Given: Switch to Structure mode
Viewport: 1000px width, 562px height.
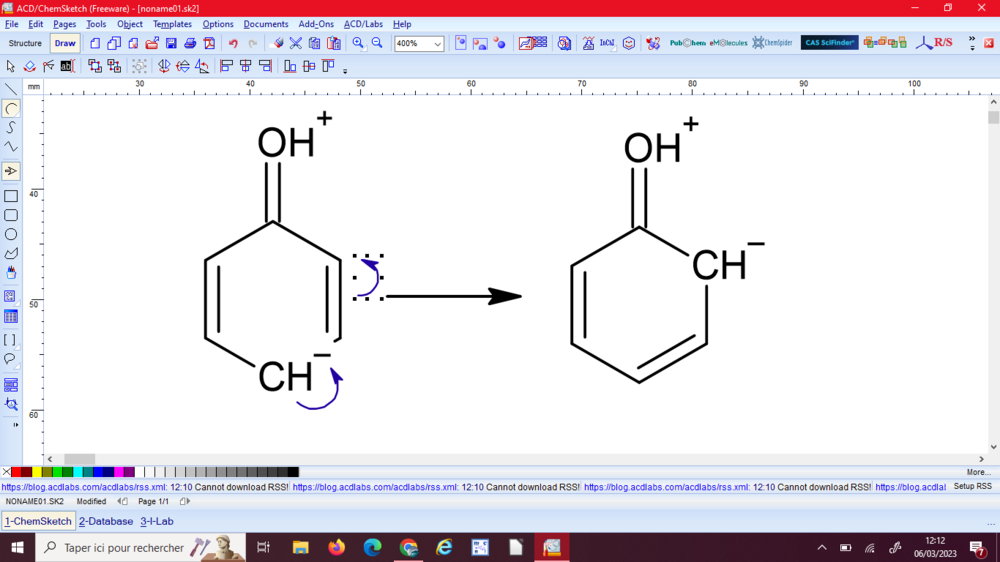Looking at the screenshot, I should point(25,43).
